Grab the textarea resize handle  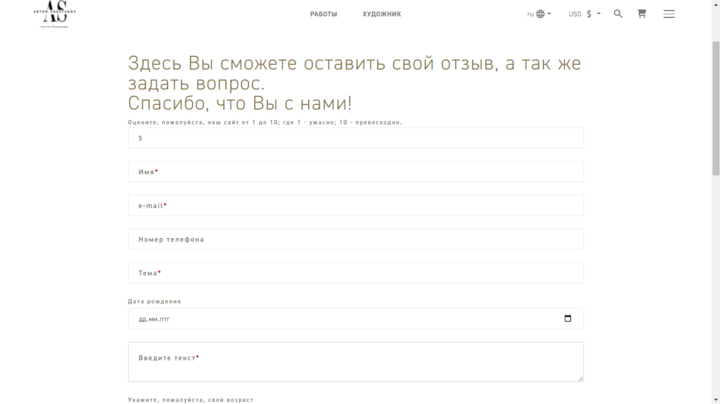[x=580, y=378]
